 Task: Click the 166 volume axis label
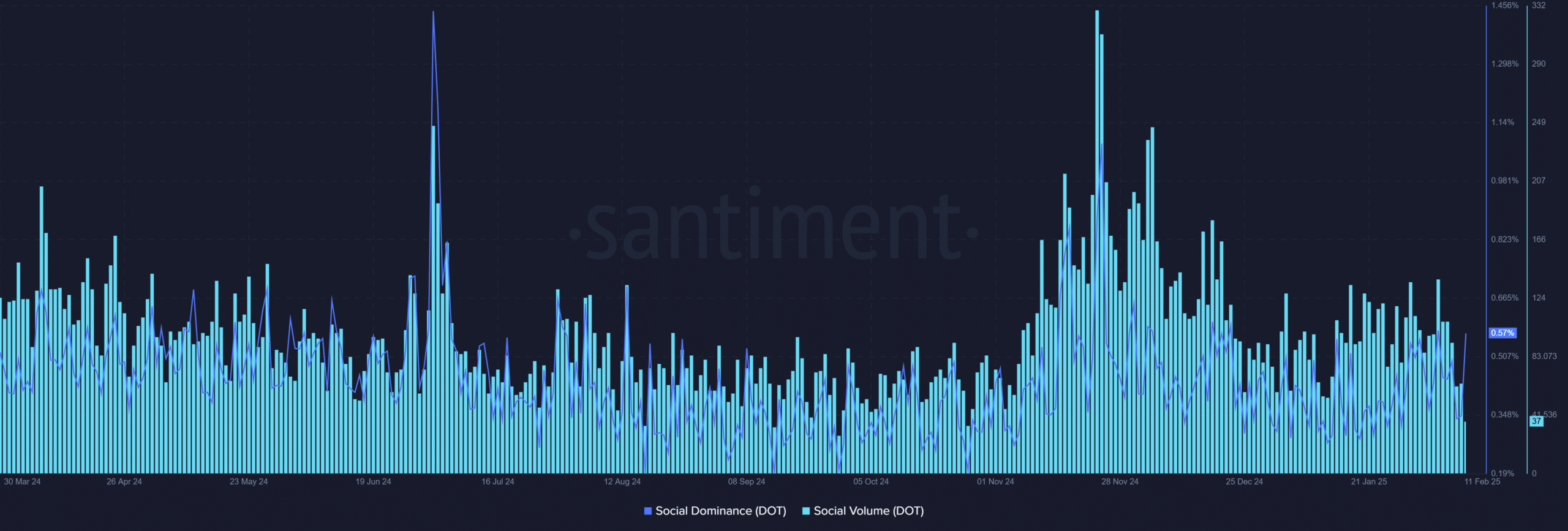(1539, 239)
